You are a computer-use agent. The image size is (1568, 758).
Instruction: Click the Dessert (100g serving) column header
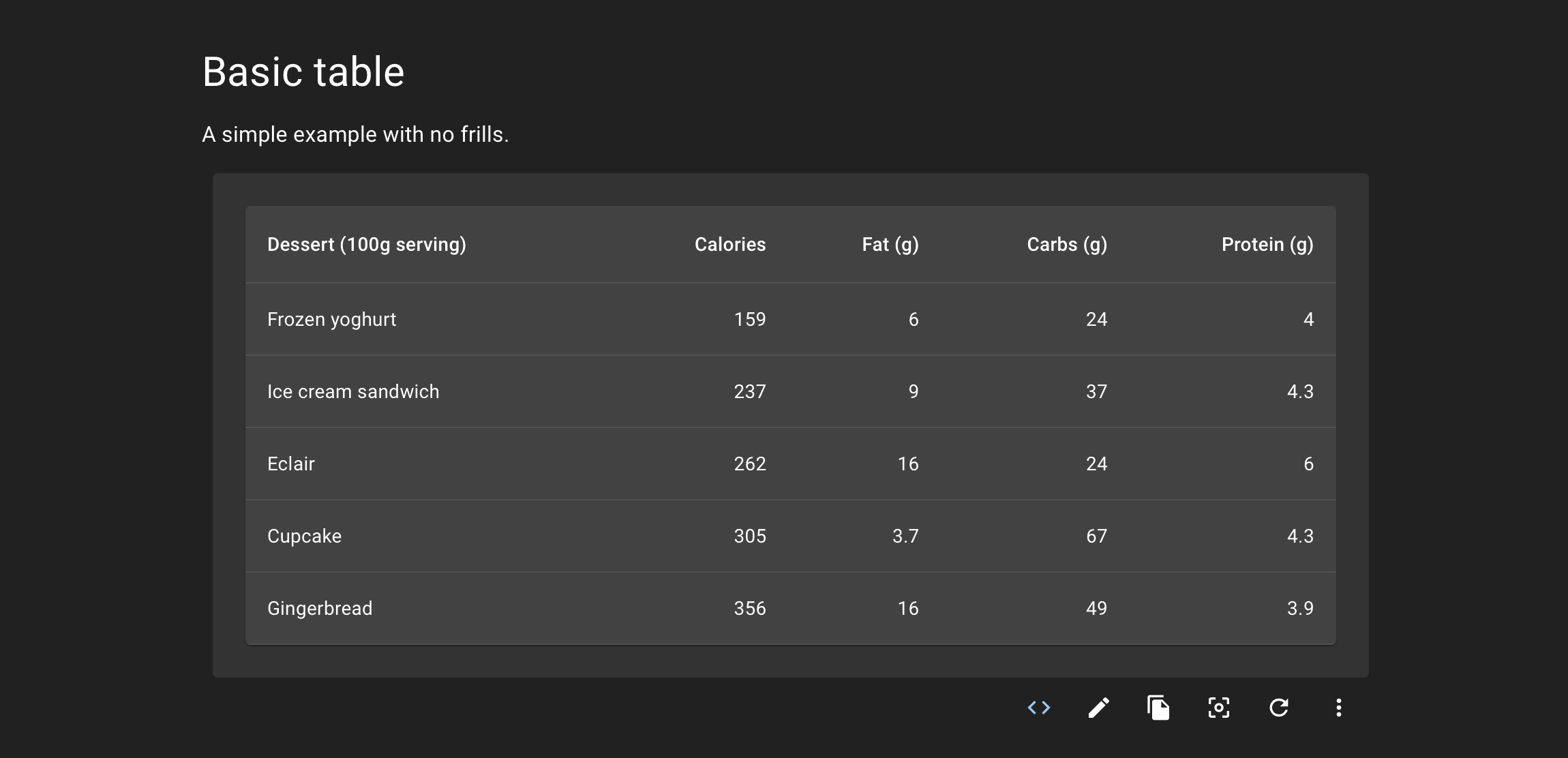(367, 245)
